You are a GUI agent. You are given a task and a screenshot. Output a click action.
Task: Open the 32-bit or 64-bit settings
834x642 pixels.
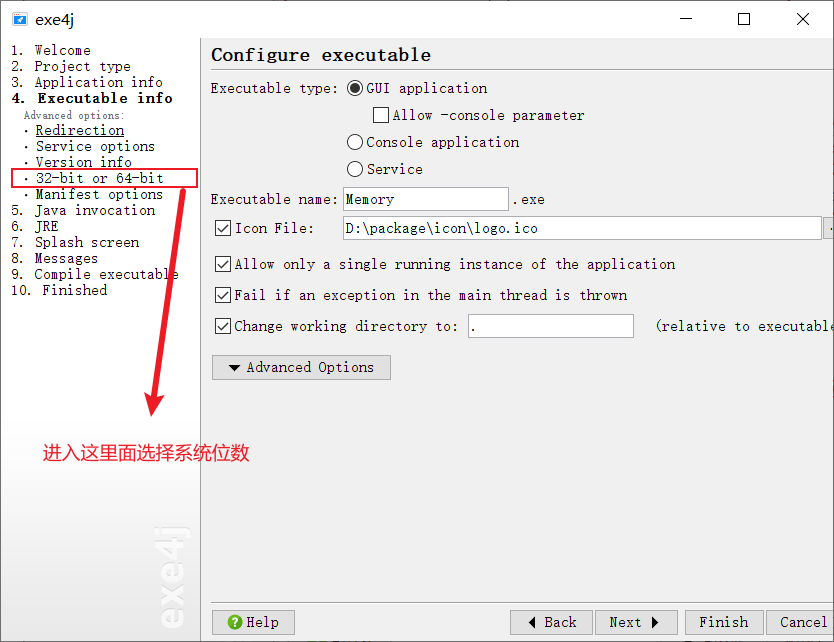coord(99,178)
